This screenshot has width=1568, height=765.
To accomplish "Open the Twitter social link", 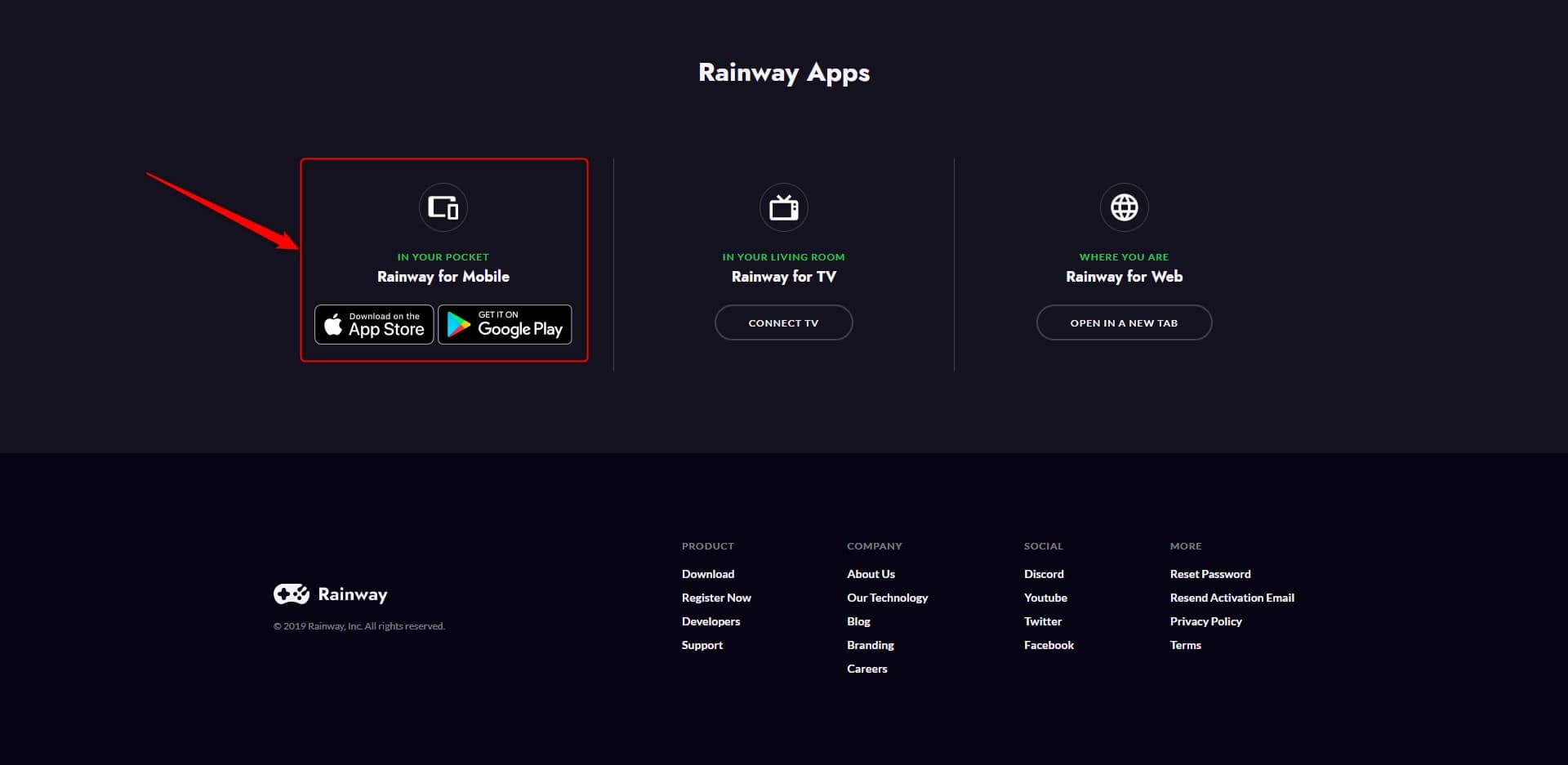I will pyautogui.click(x=1043, y=621).
